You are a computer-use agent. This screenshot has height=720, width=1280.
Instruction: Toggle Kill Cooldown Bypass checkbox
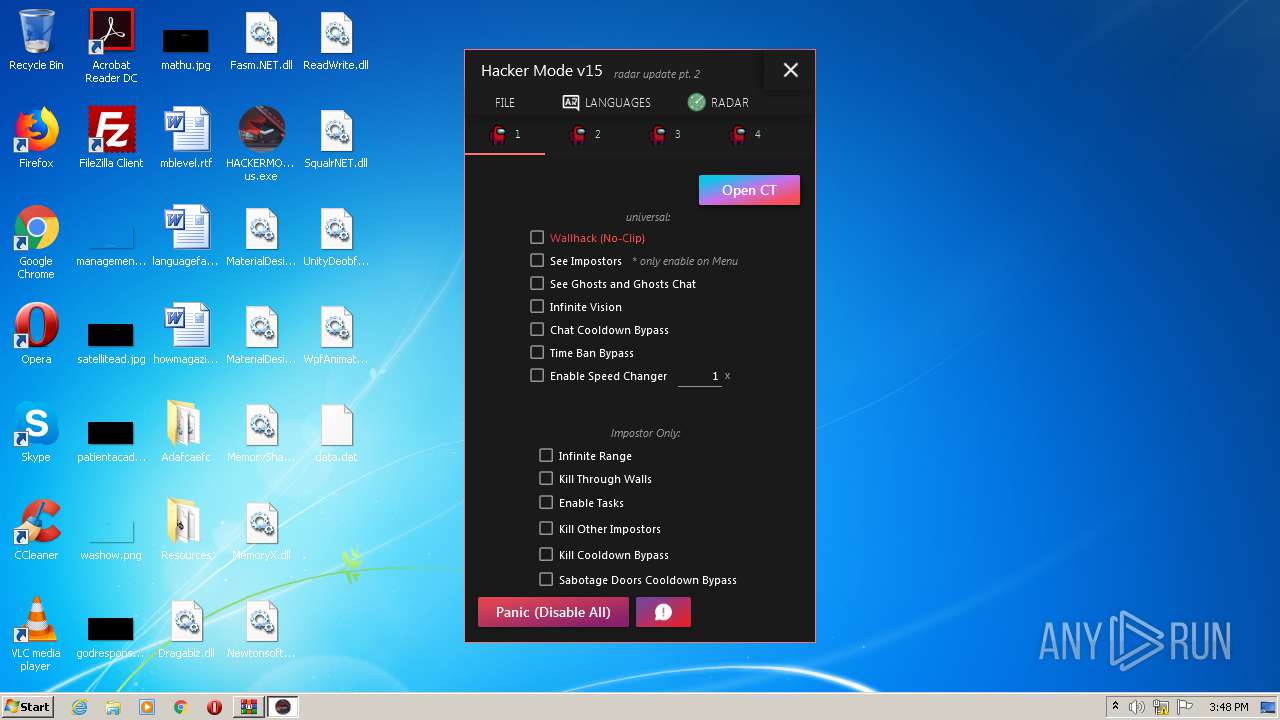point(546,554)
